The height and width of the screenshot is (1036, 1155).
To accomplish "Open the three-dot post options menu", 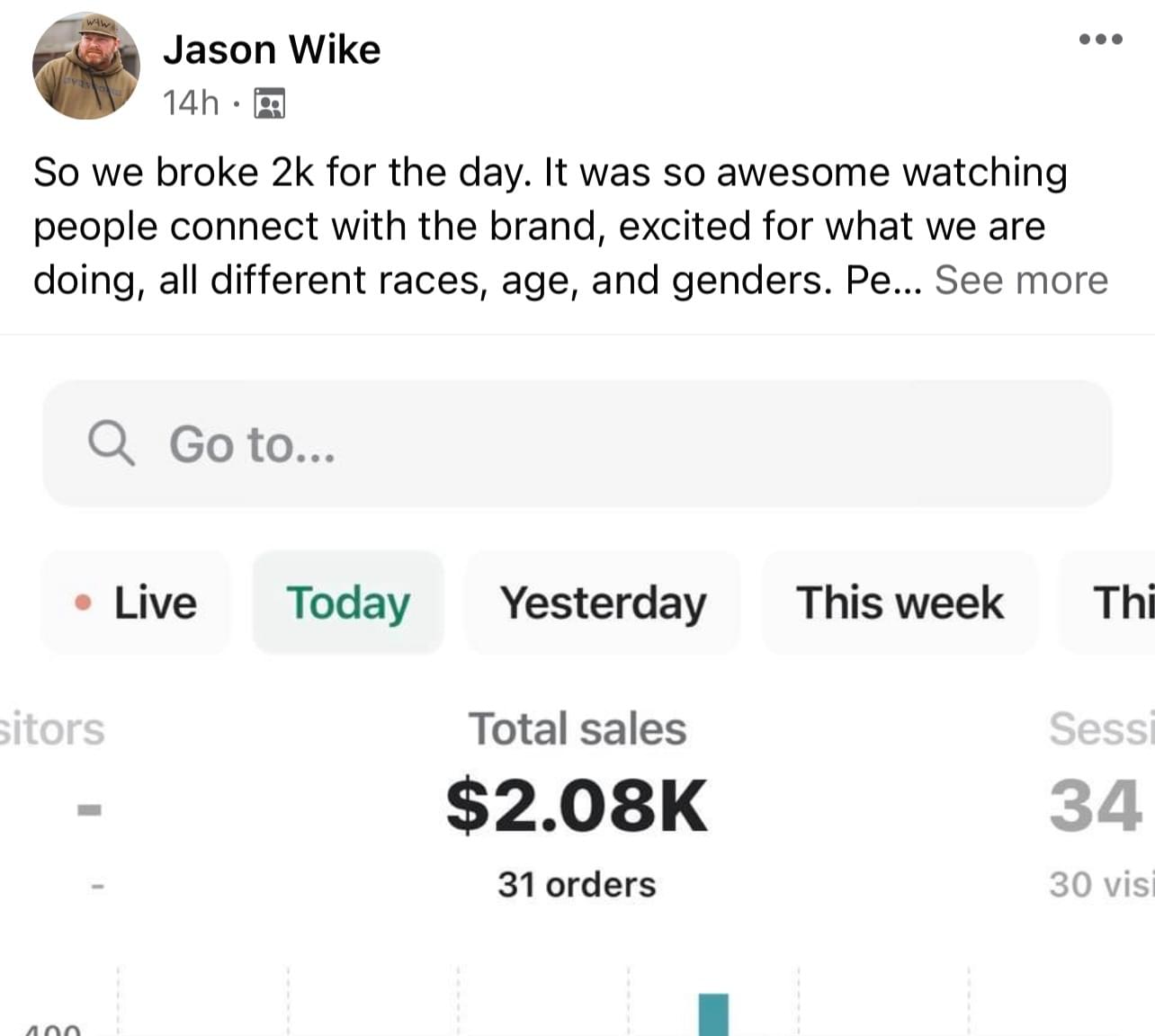I will pyautogui.click(x=1100, y=39).
